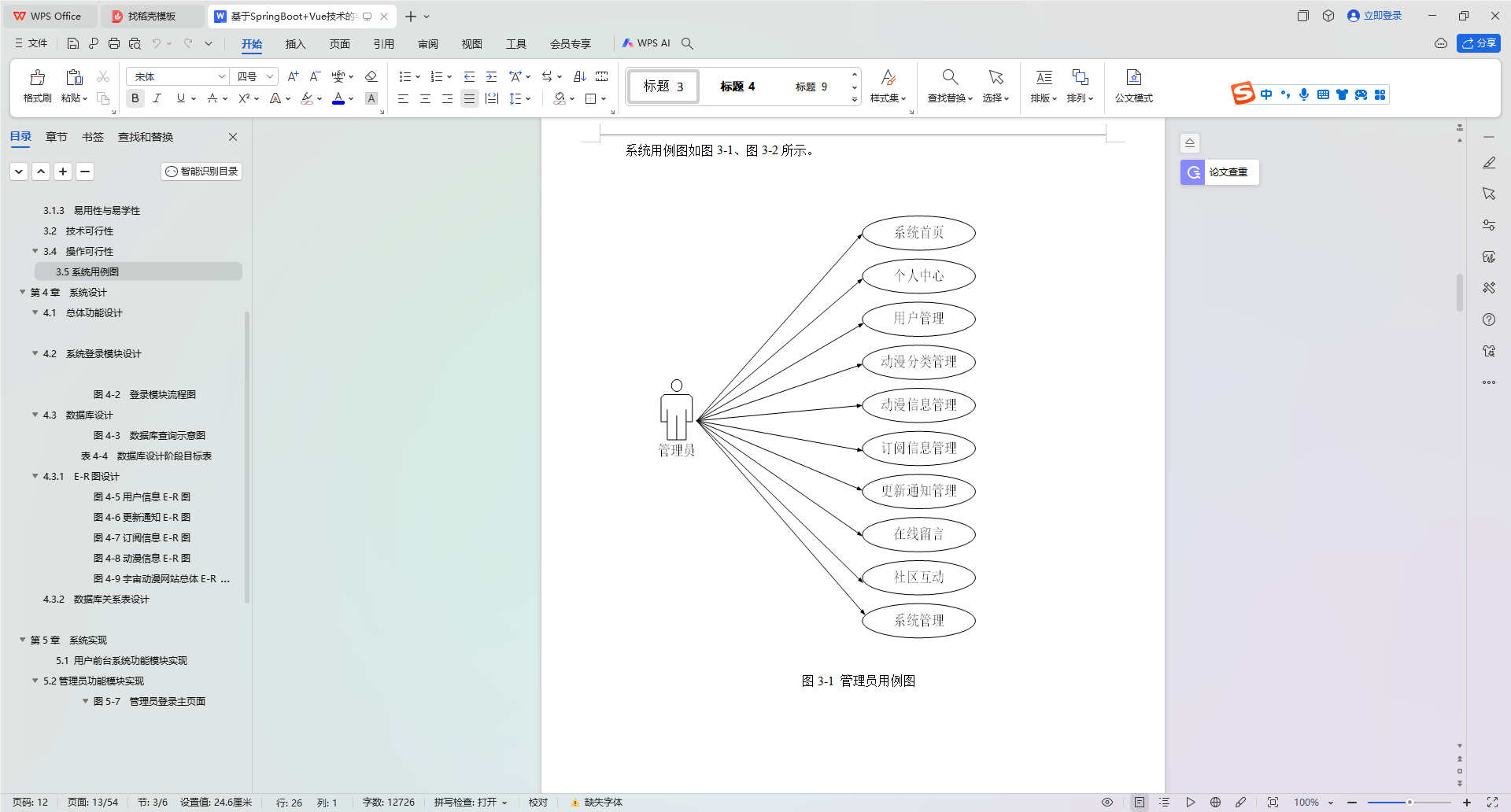Click the Sort icon in paragraph group
Viewport: 1511px width, 812px height.
tap(580, 76)
